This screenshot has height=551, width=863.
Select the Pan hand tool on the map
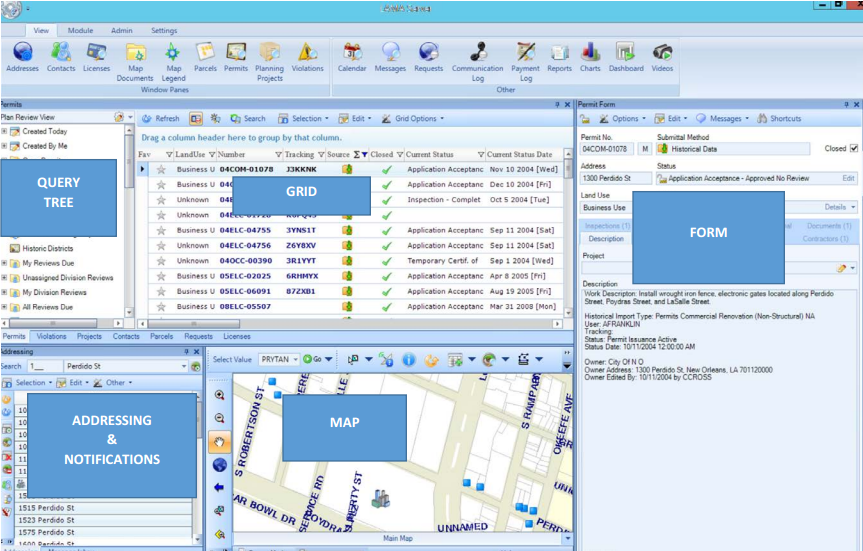219,442
